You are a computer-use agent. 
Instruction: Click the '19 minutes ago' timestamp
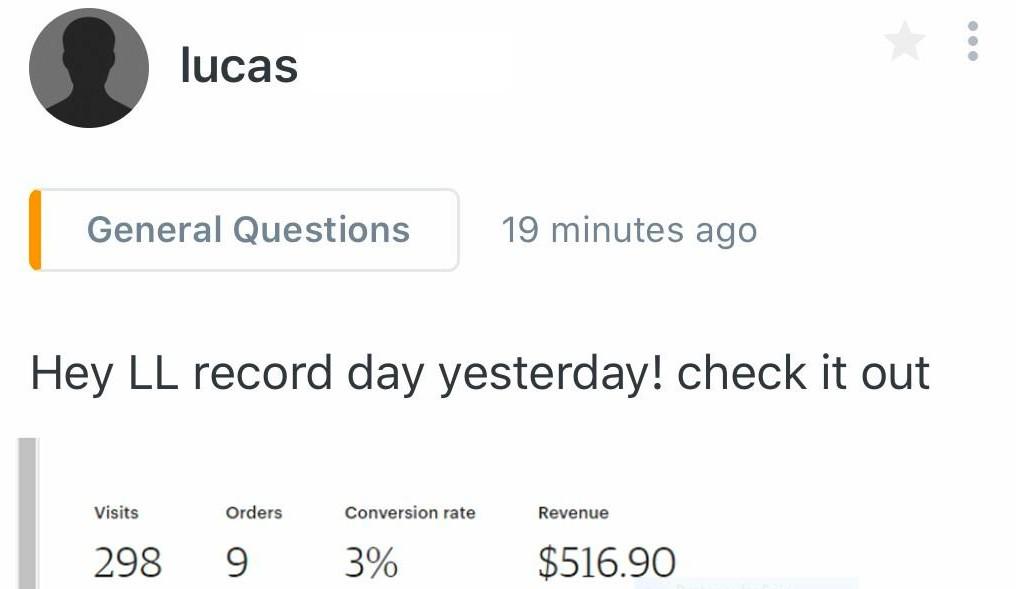coord(629,231)
